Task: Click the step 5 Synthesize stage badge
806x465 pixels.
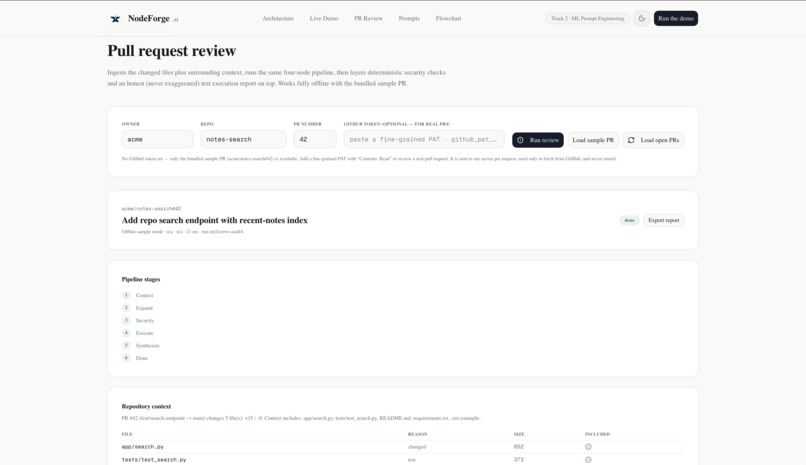Action: click(x=126, y=345)
